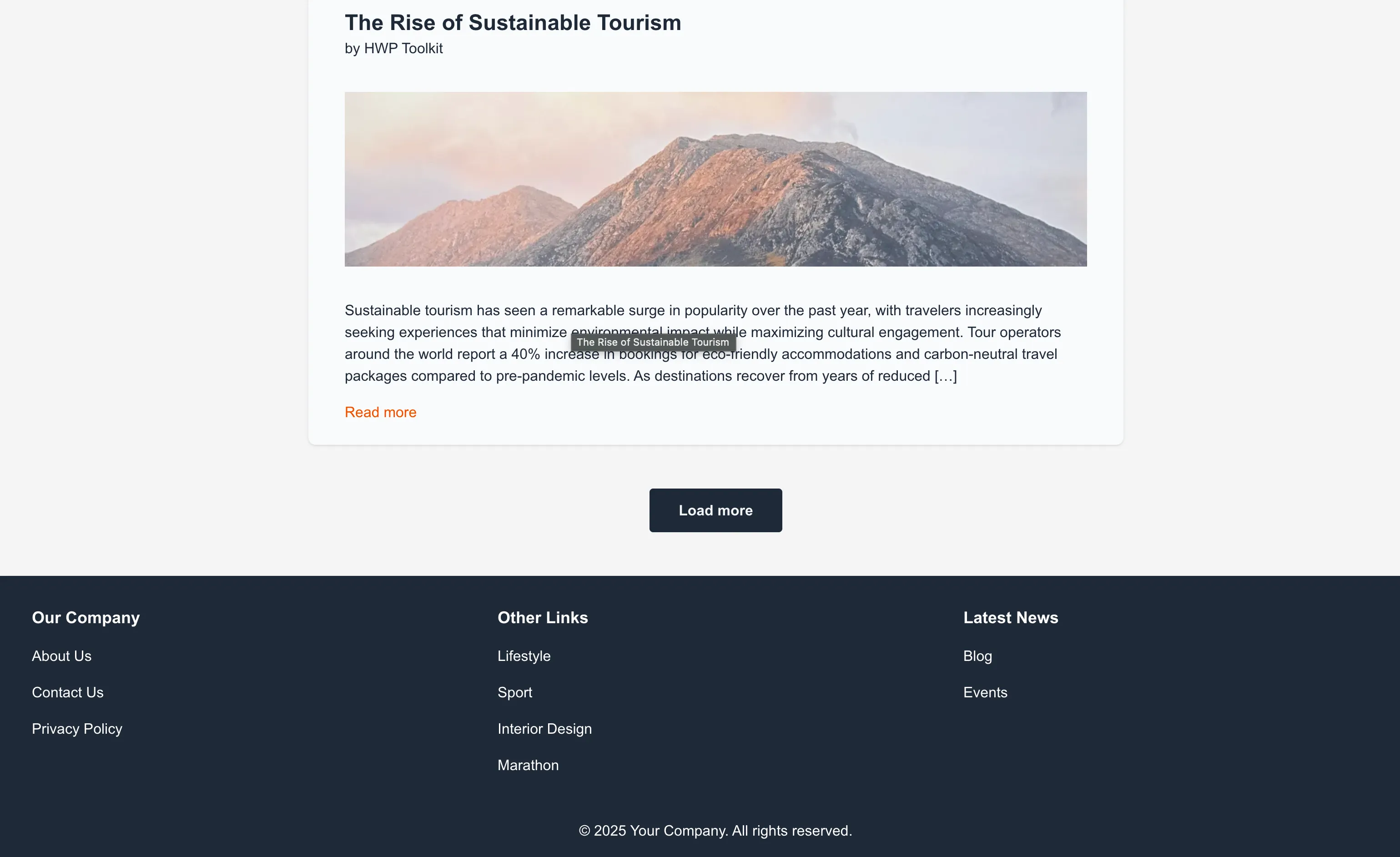1400x857 pixels.
Task: Open the Events footer link
Action: coord(985,692)
